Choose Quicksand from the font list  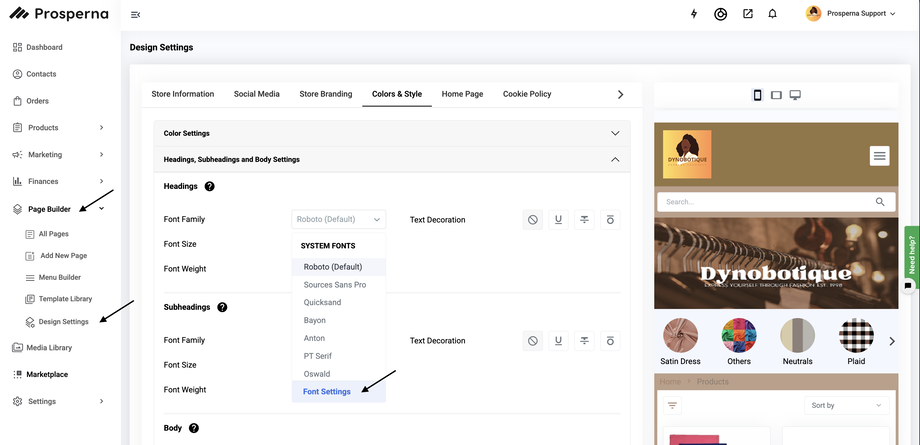[x=324, y=303]
